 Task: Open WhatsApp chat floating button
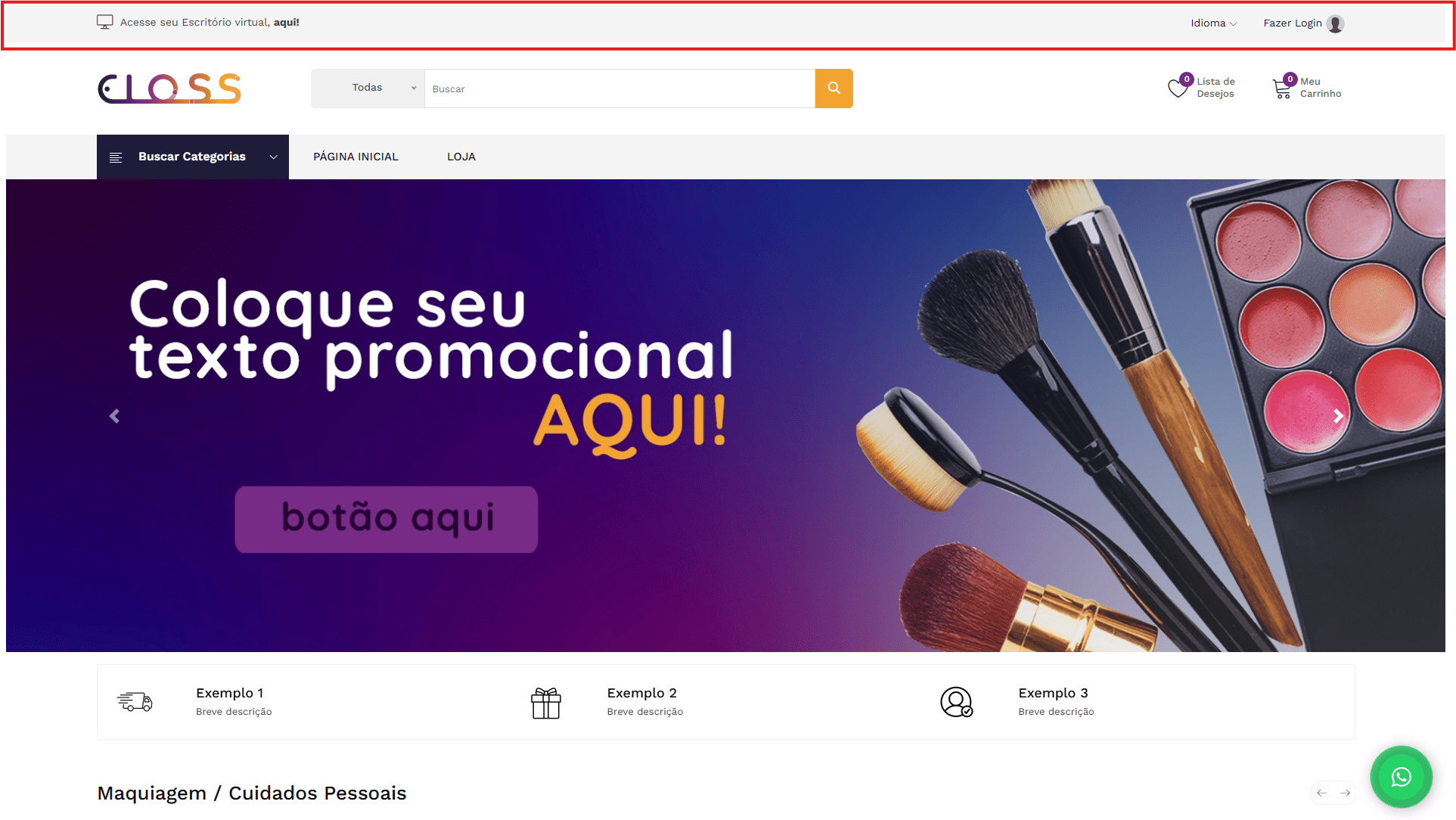pyautogui.click(x=1402, y=777)
